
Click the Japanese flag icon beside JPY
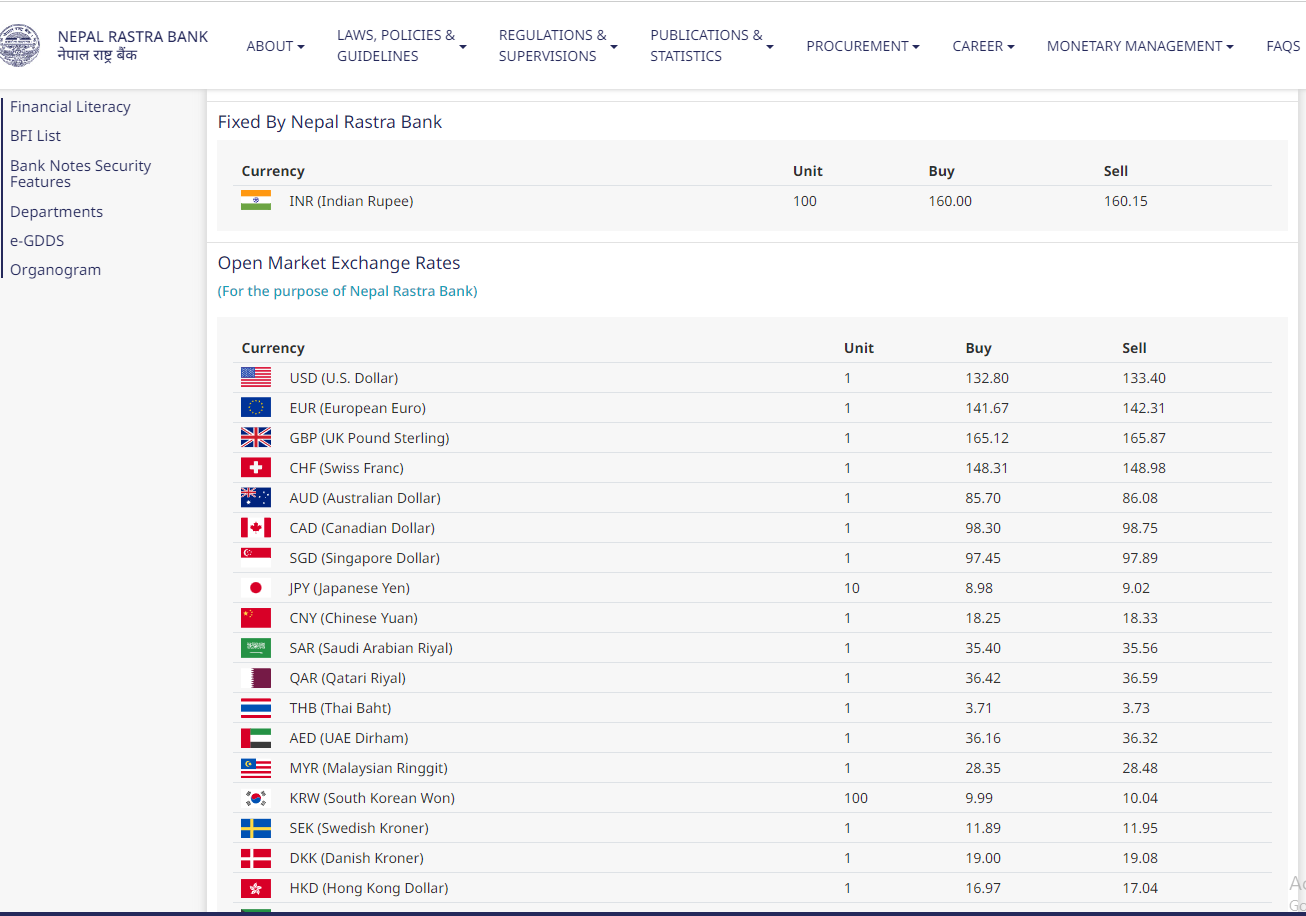click(x=256, y=588)
